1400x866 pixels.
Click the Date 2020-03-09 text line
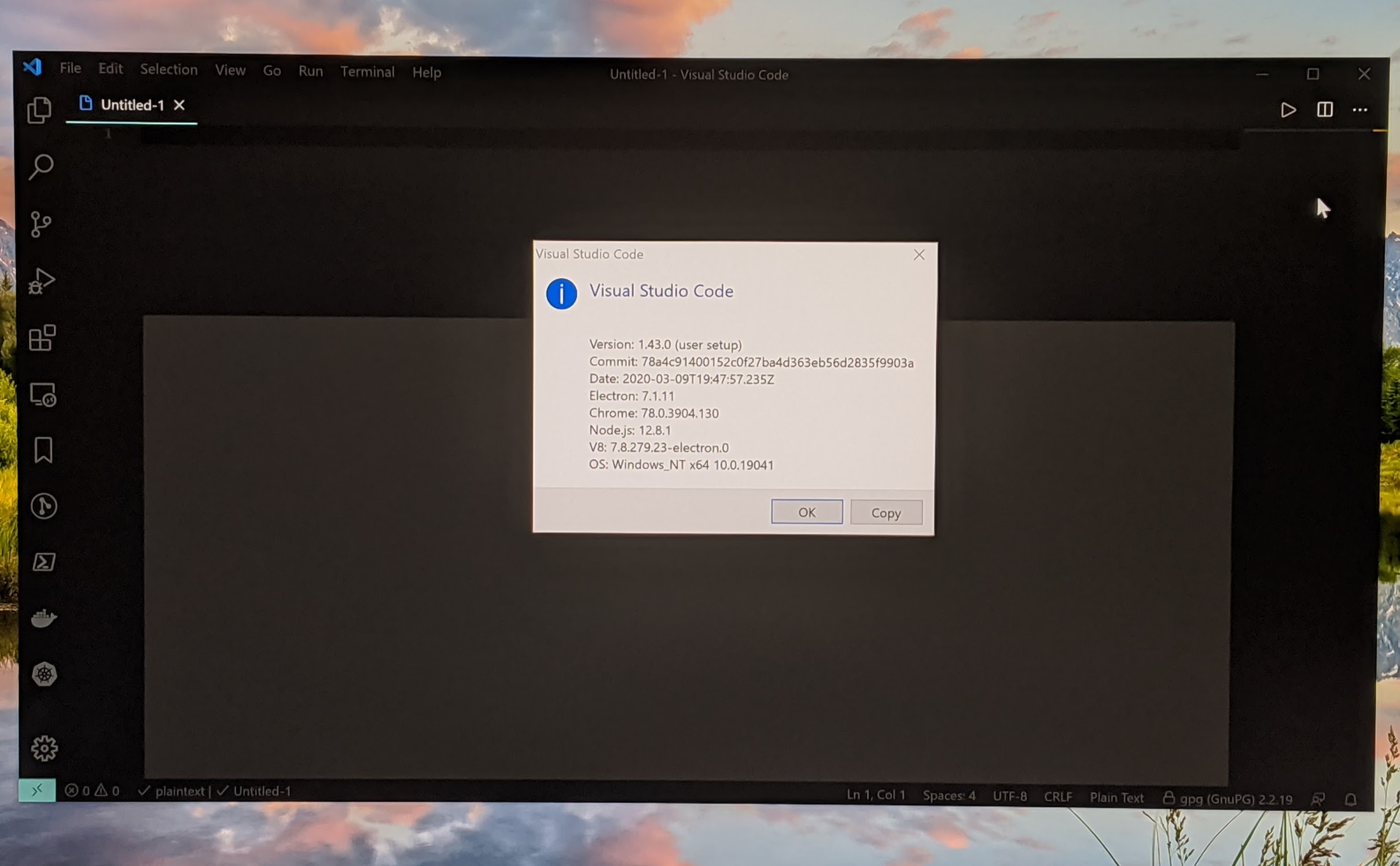click(681, 379)
